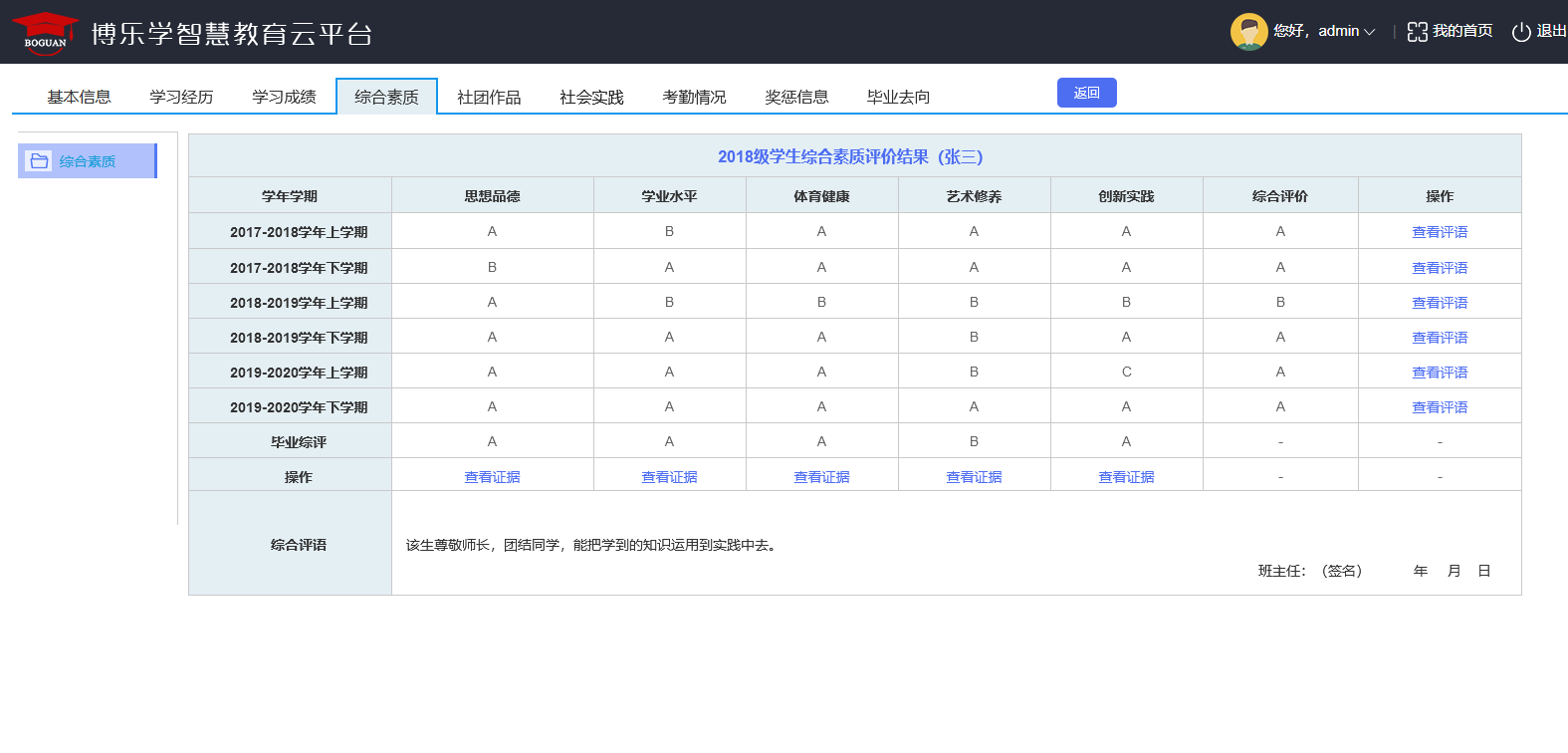This screenshot has width=1568, height=753.
Task: View comments for 2018-2019学年上学期
Action: click(x=1439, y=303)
